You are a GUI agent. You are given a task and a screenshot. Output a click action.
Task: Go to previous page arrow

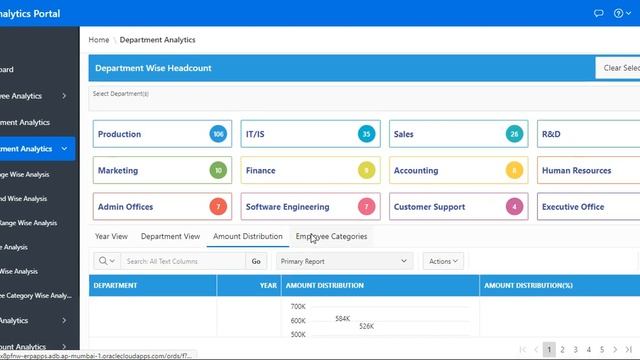536,349
